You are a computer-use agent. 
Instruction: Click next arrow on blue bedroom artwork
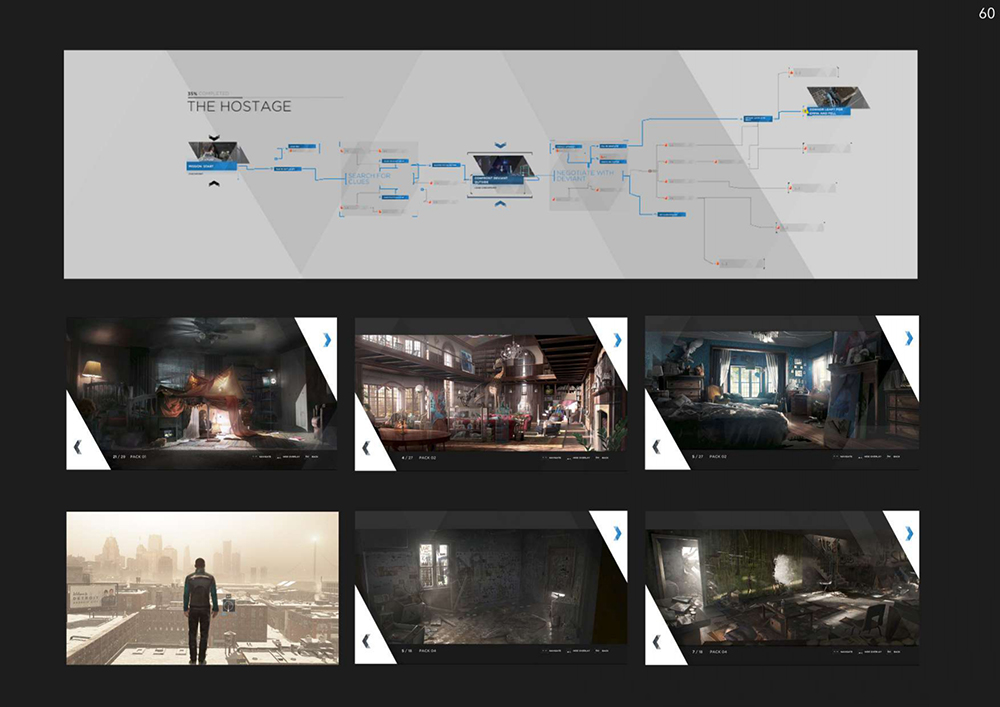[x=908, y=340]
